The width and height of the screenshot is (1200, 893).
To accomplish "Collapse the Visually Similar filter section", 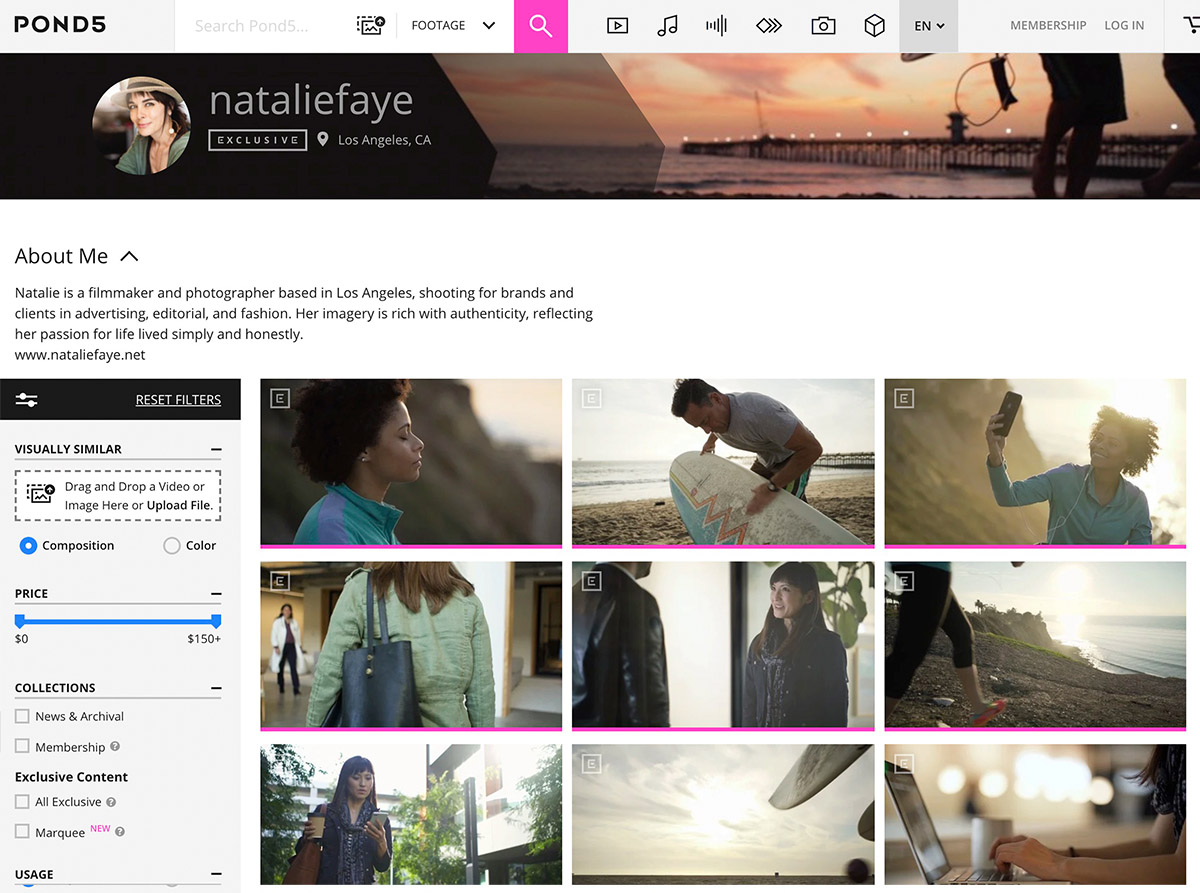I will [x=216, y=450].
